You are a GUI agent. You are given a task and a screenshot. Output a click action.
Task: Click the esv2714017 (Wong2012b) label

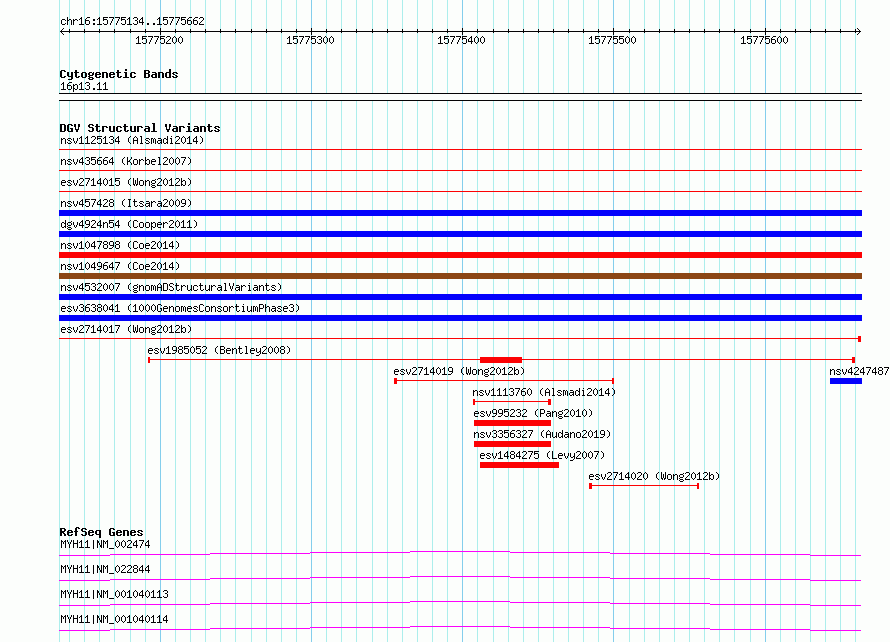[126, 329]
